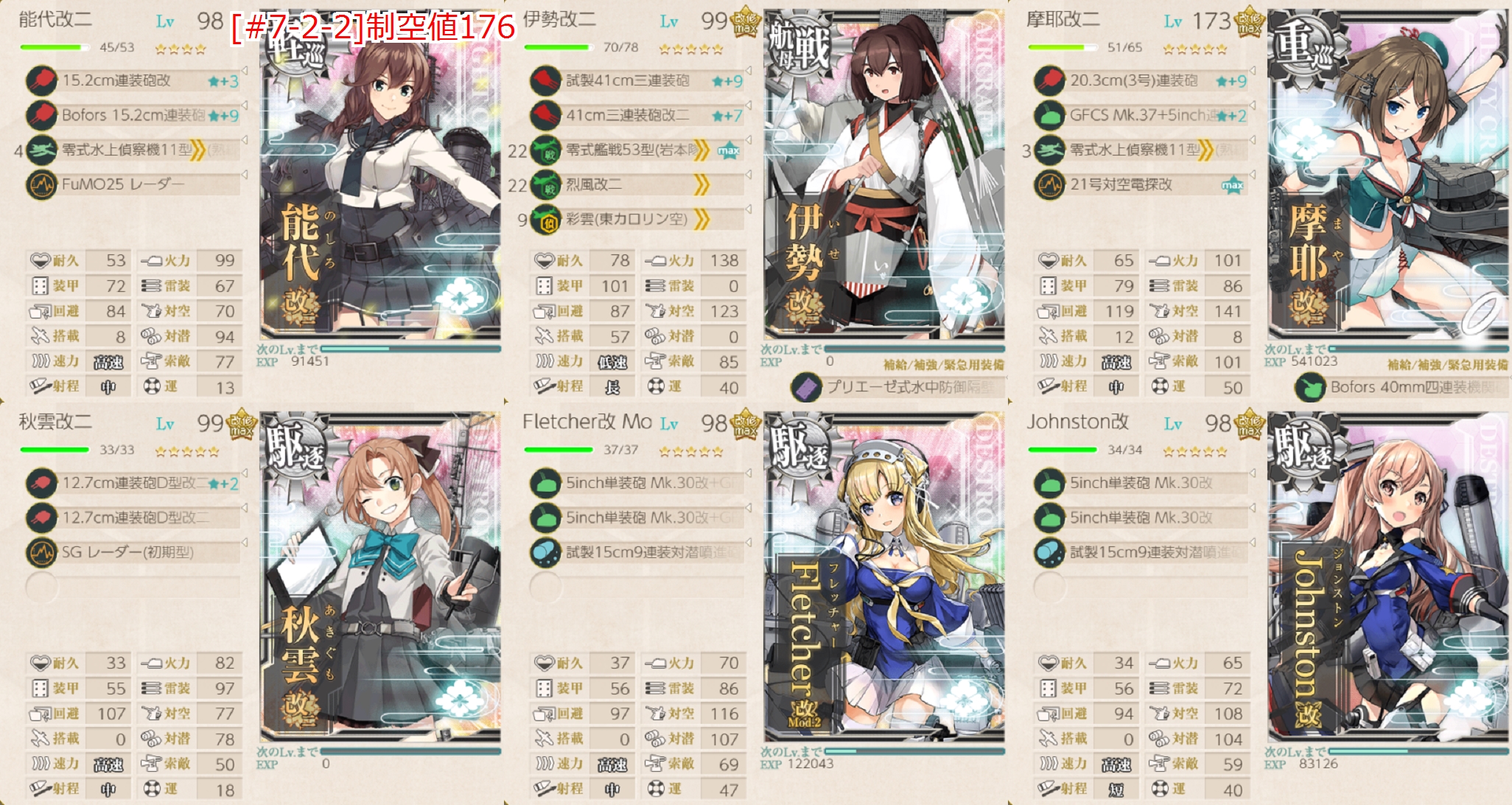Select the 烈風改二 fighter plane icon
Screen dimensions: 1512x805
(546, 185)
